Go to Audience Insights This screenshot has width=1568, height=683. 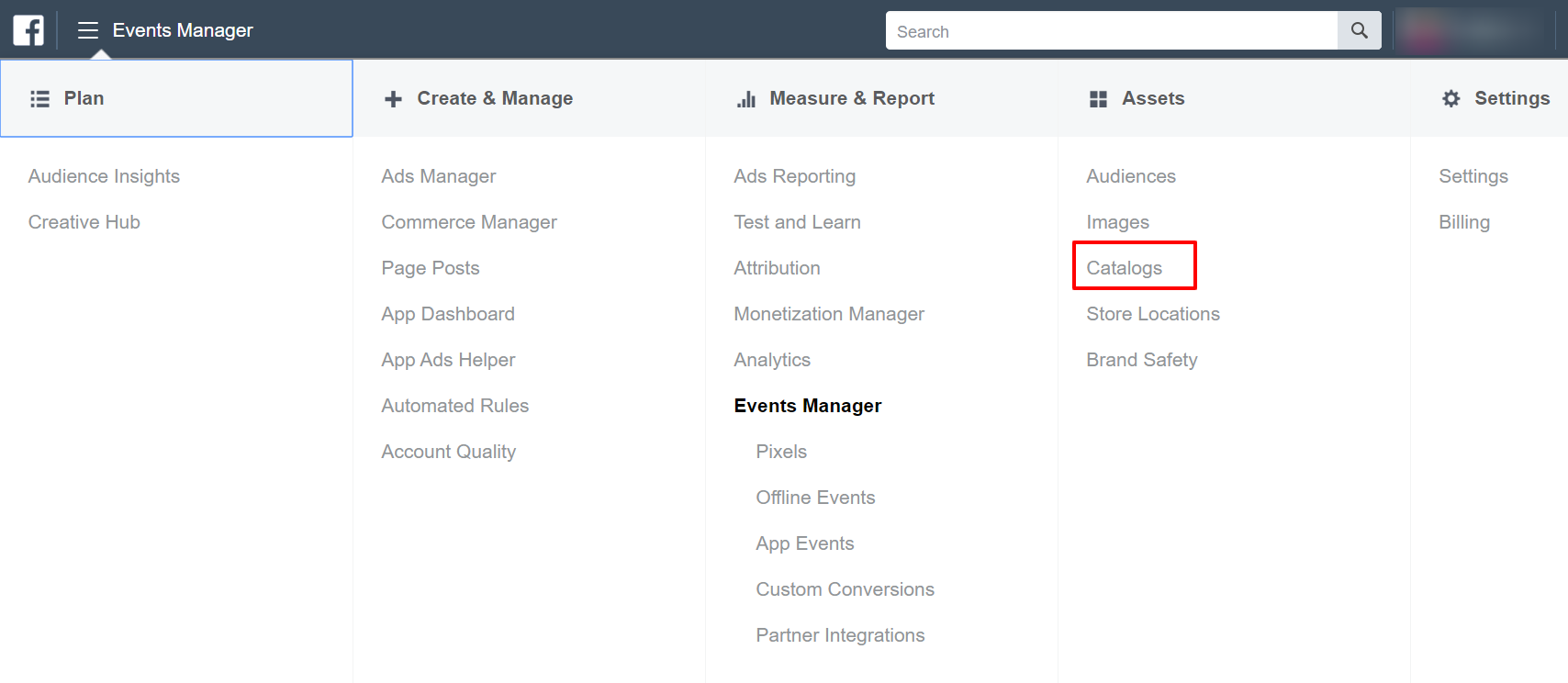point(104,176)
